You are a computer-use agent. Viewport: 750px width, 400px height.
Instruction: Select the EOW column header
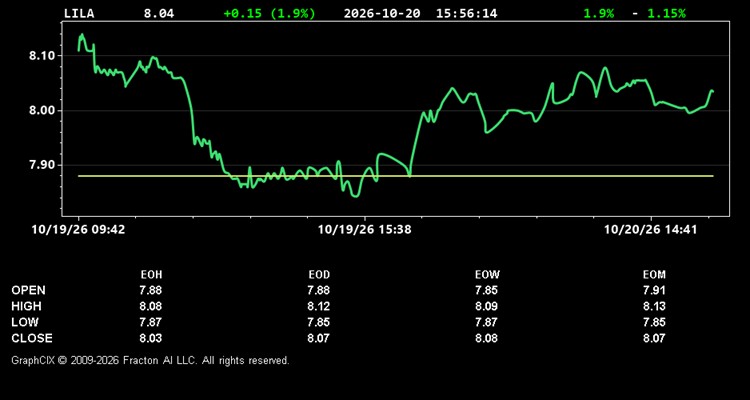click(487, 275)
